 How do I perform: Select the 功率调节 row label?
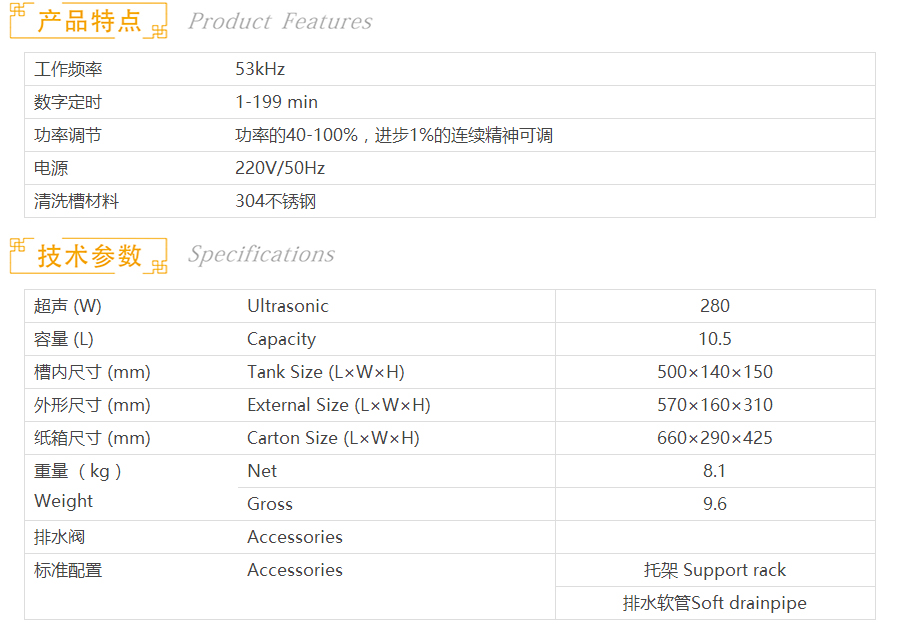tap(68, 135)
